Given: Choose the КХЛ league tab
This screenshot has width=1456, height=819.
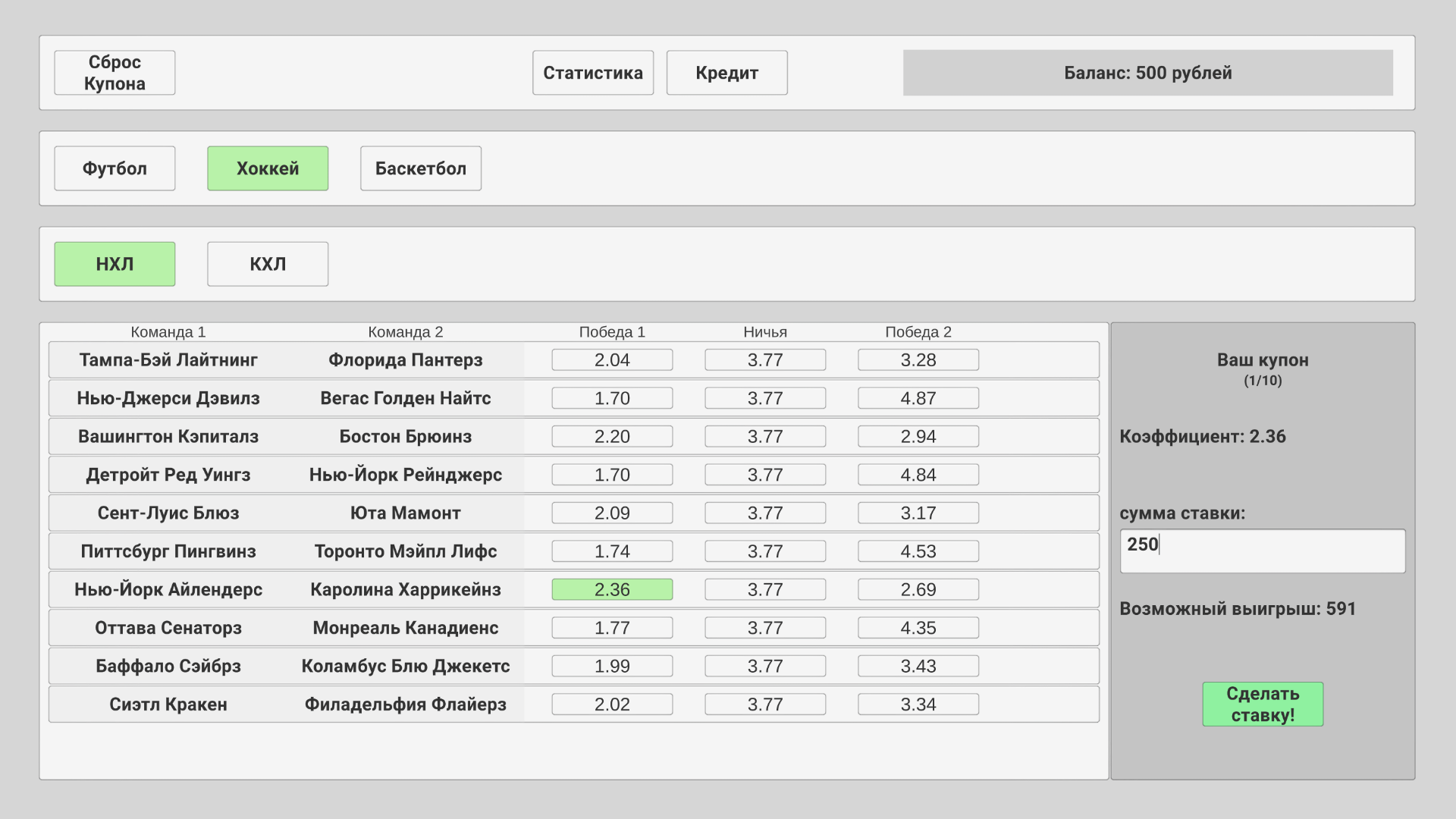Looking at the screenshot, I should pyautogui.click(x=268, y=264).
